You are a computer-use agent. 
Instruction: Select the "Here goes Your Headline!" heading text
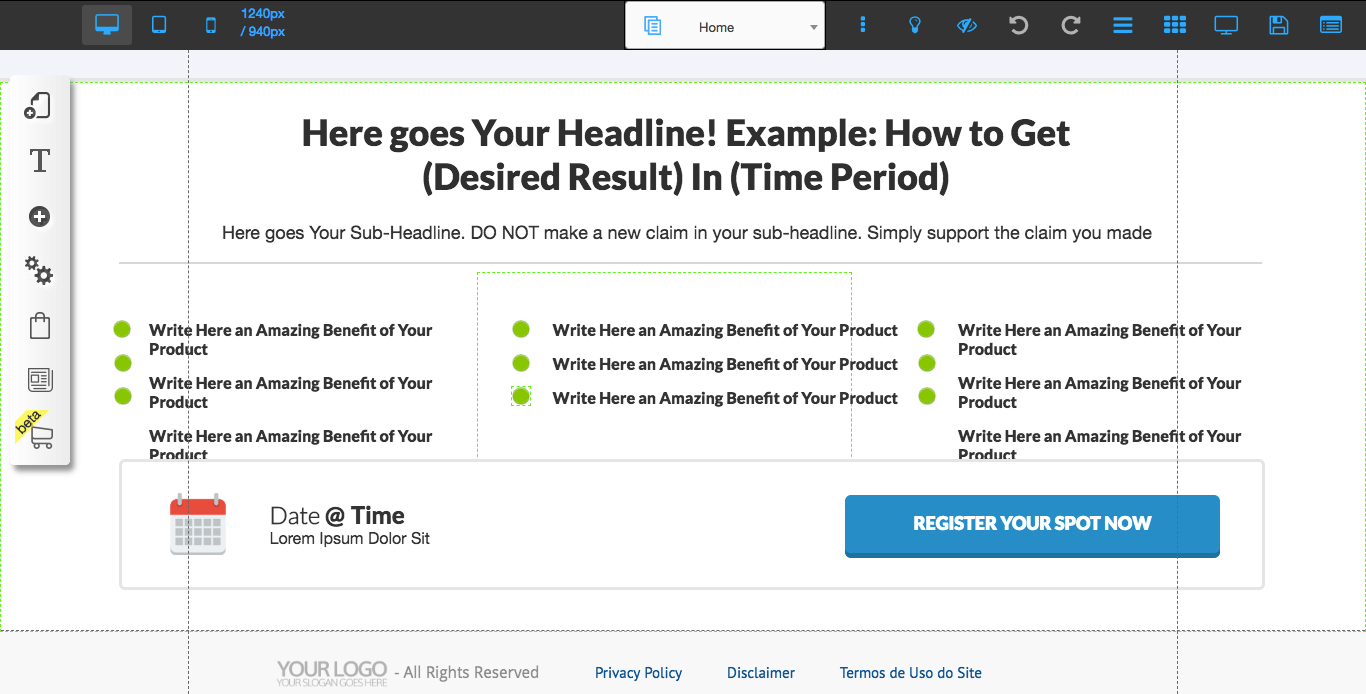pyautogui.click(x=686, y=155)
